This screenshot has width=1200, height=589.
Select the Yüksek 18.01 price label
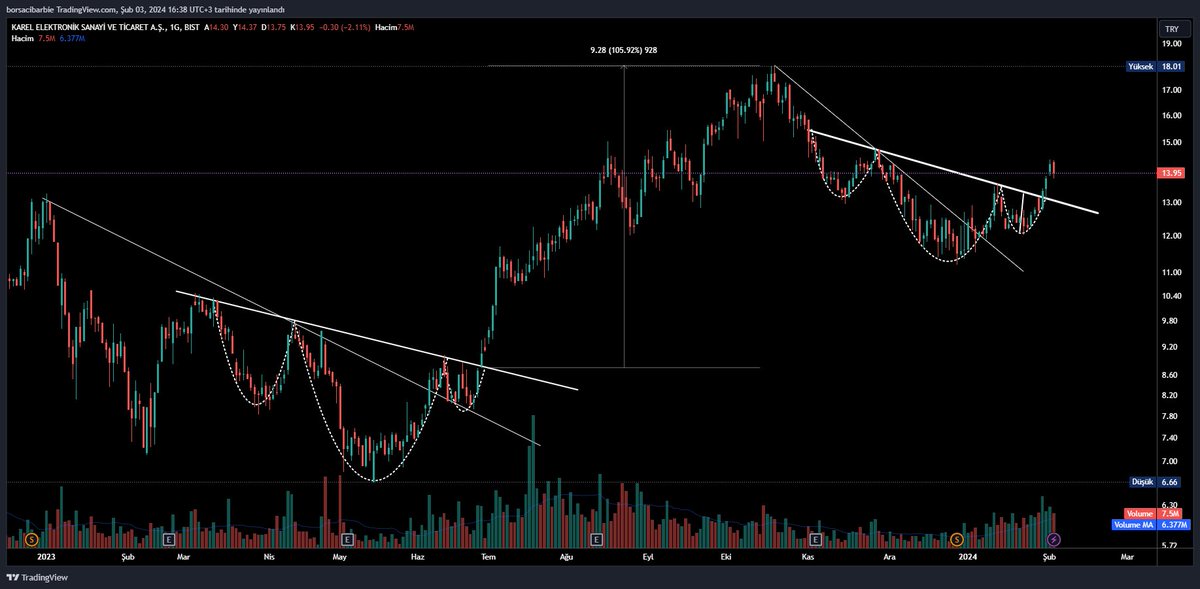click(1156, 66)
